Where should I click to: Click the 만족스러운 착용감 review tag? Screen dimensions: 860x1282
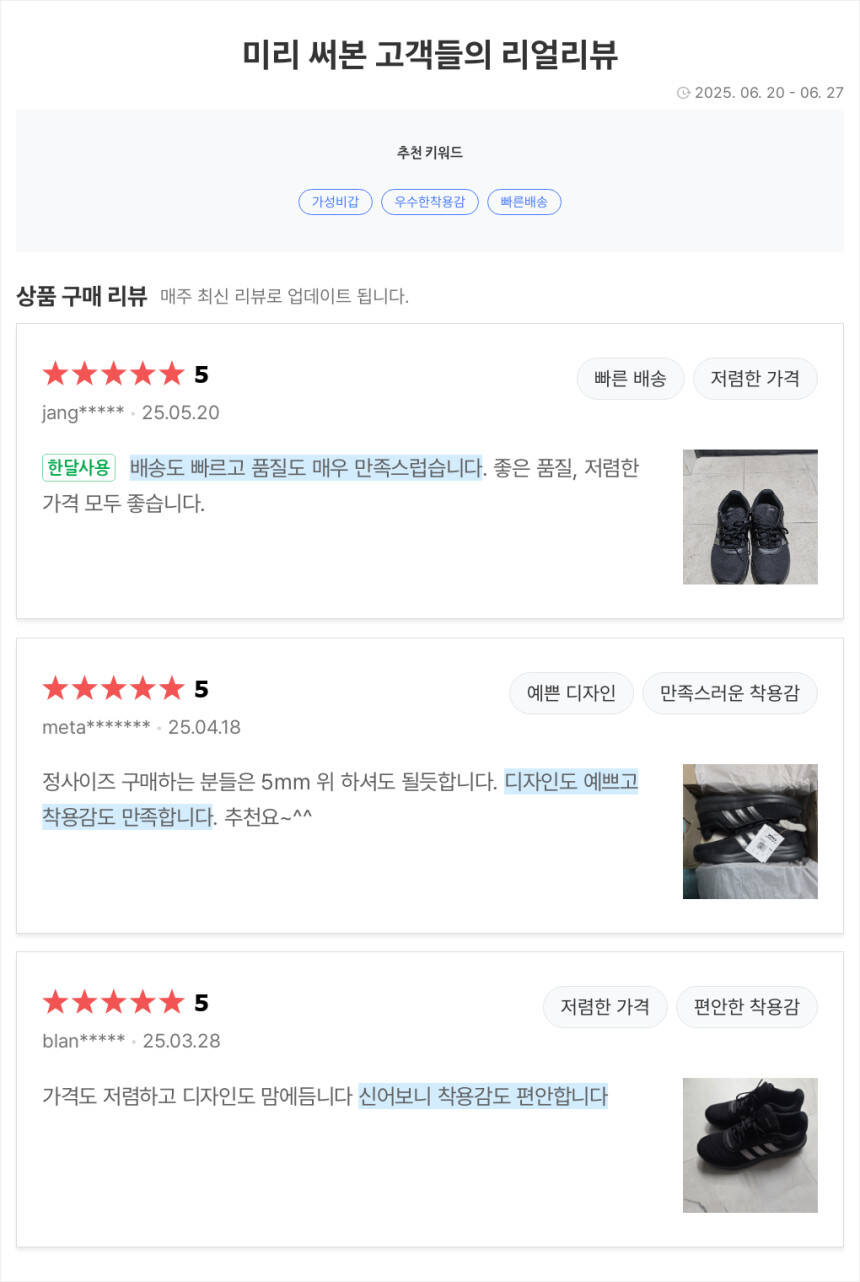(729, 693)
